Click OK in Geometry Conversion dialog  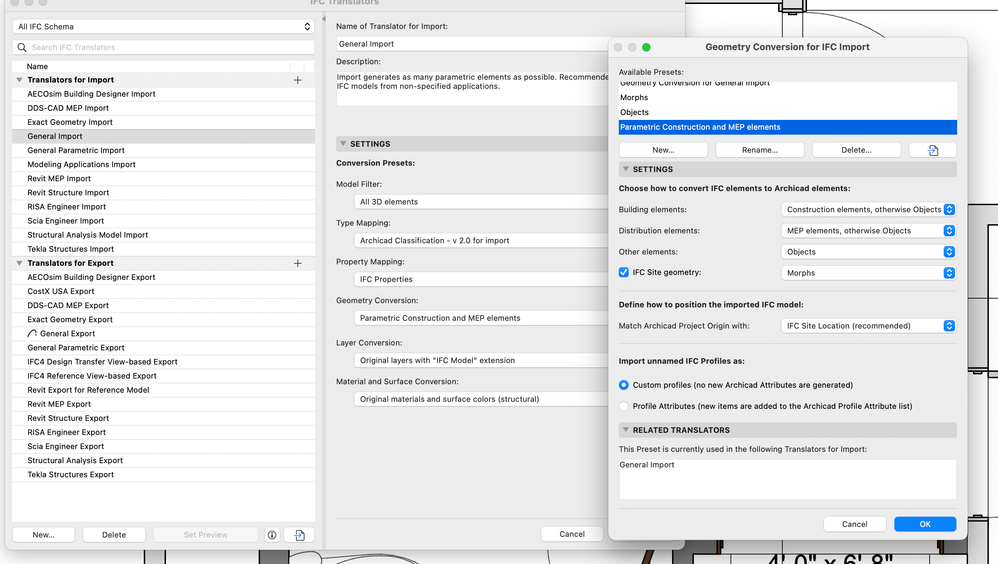click(925, 524)
